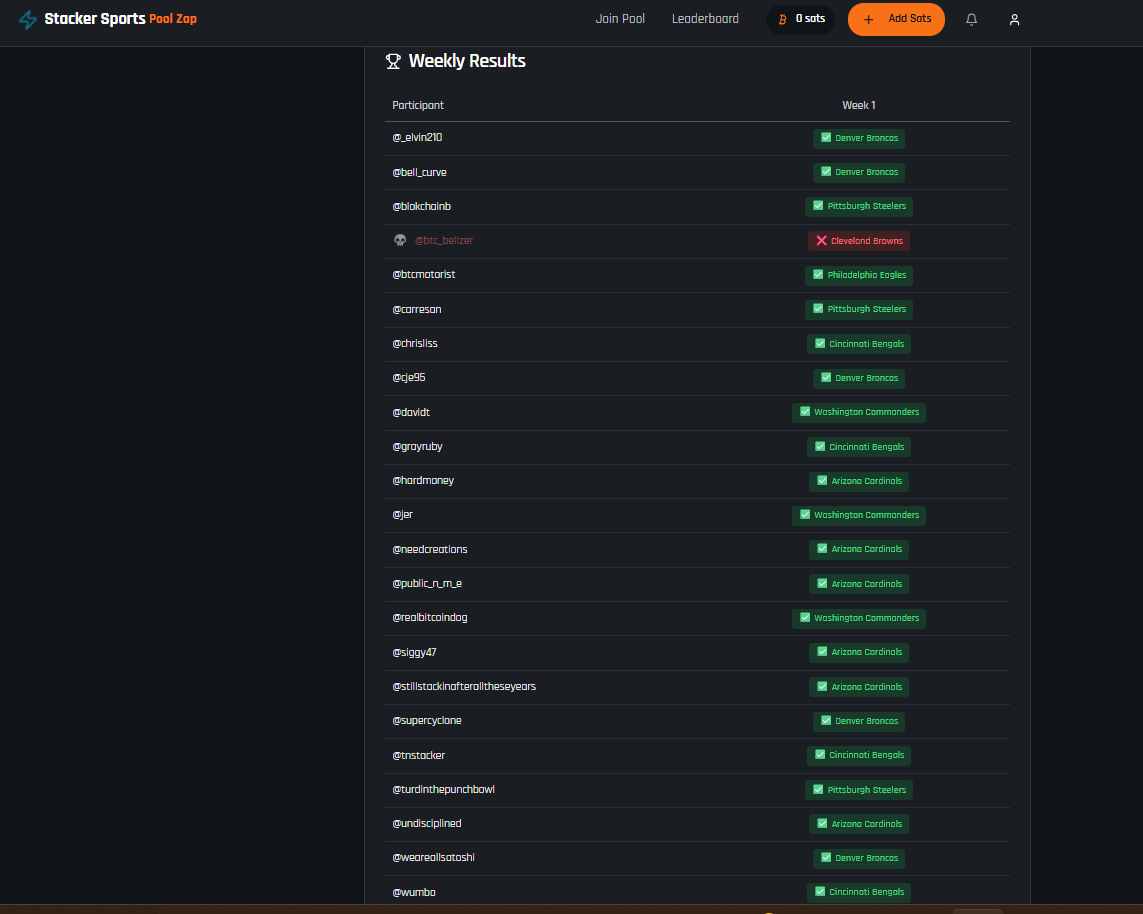1143x914 pixels.
Task: Click the Add Sats button
Action: pos(896,19)
